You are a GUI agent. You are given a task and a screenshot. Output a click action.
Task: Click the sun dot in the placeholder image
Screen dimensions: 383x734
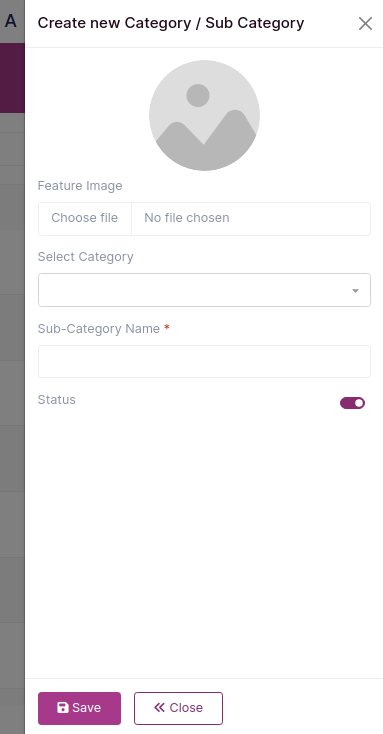click(198, 95)
